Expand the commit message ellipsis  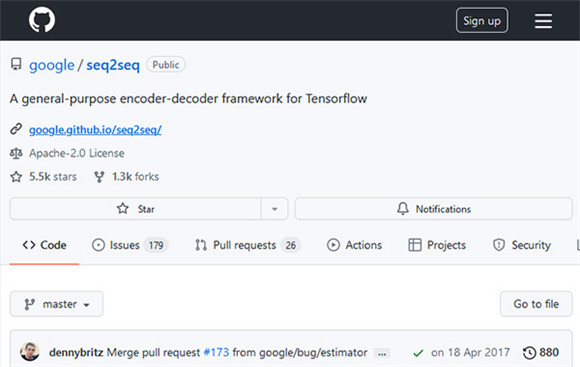382,353
